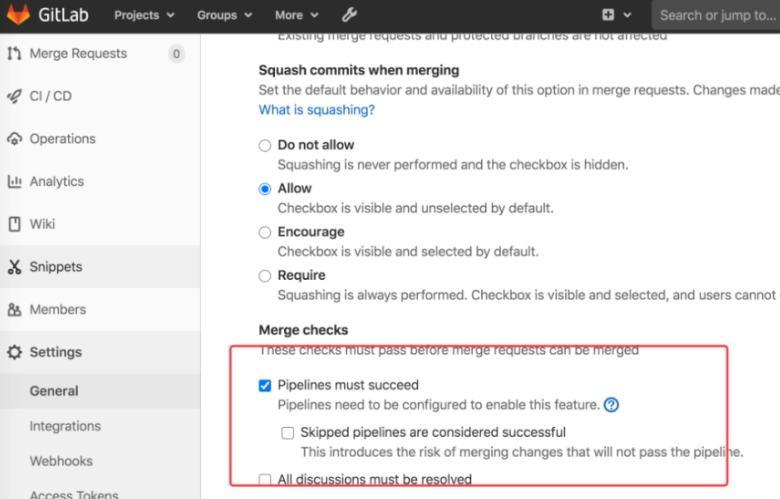Screen dimensions: 780x499
Task: Click the CI / CD rocket icon
Action: click(14, 96)
